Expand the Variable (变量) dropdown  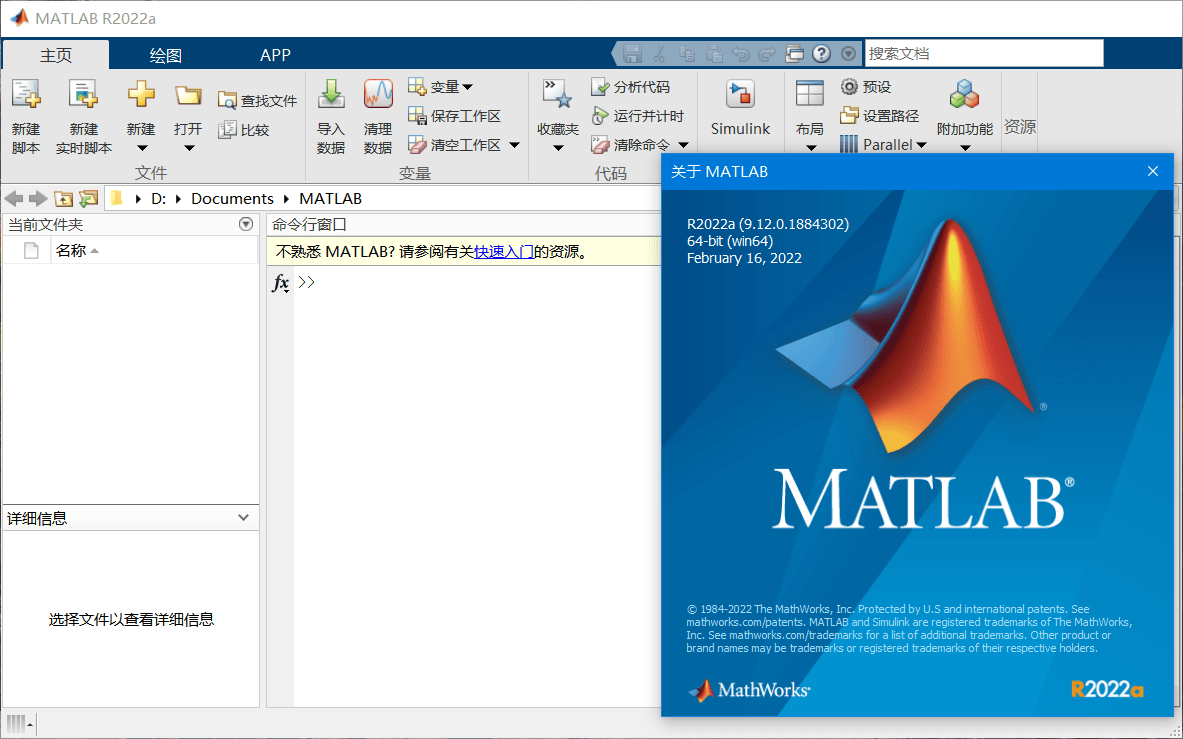click(467, 87)
